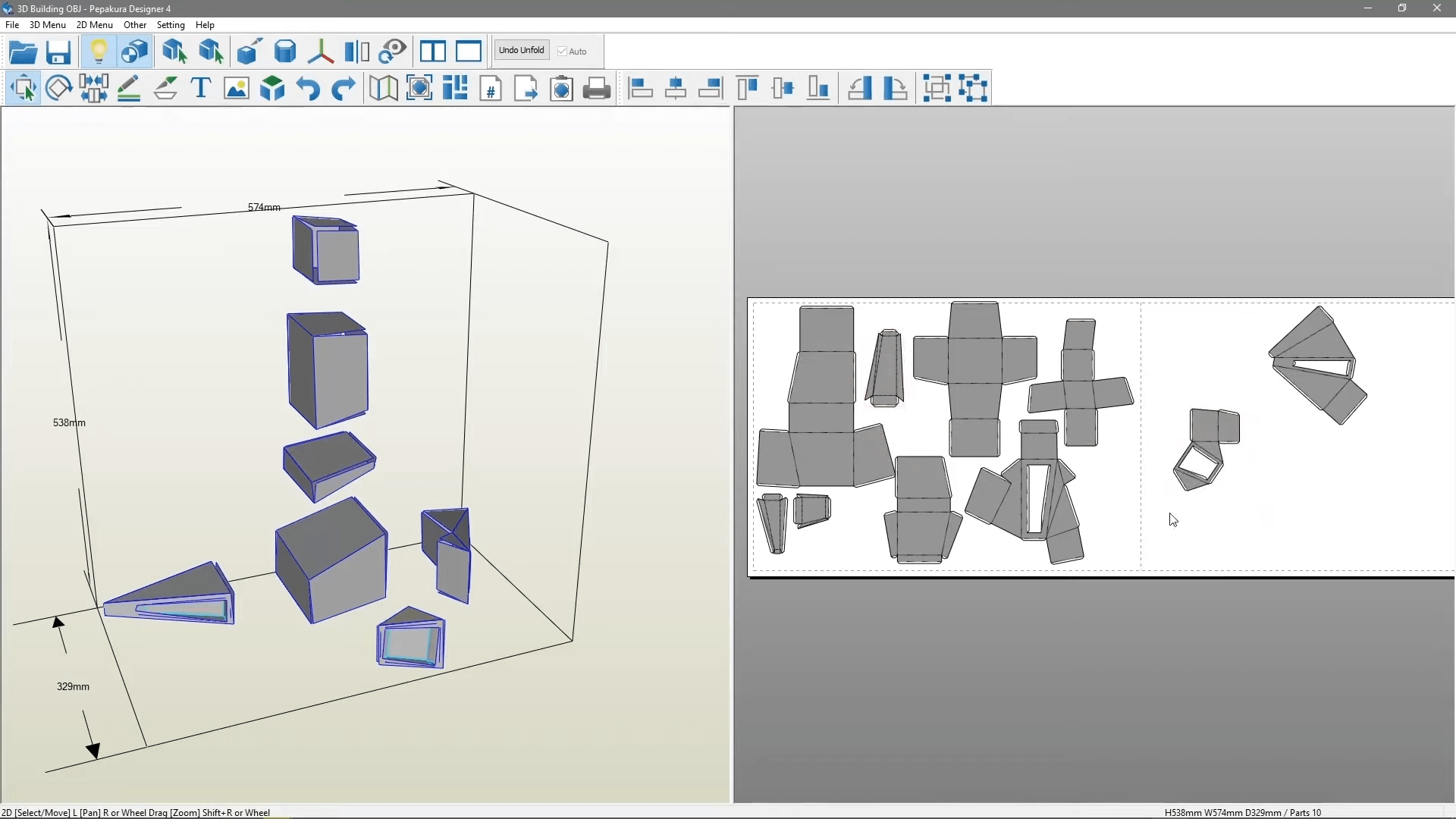Select the top cube in the 3D view

point(326,250)
